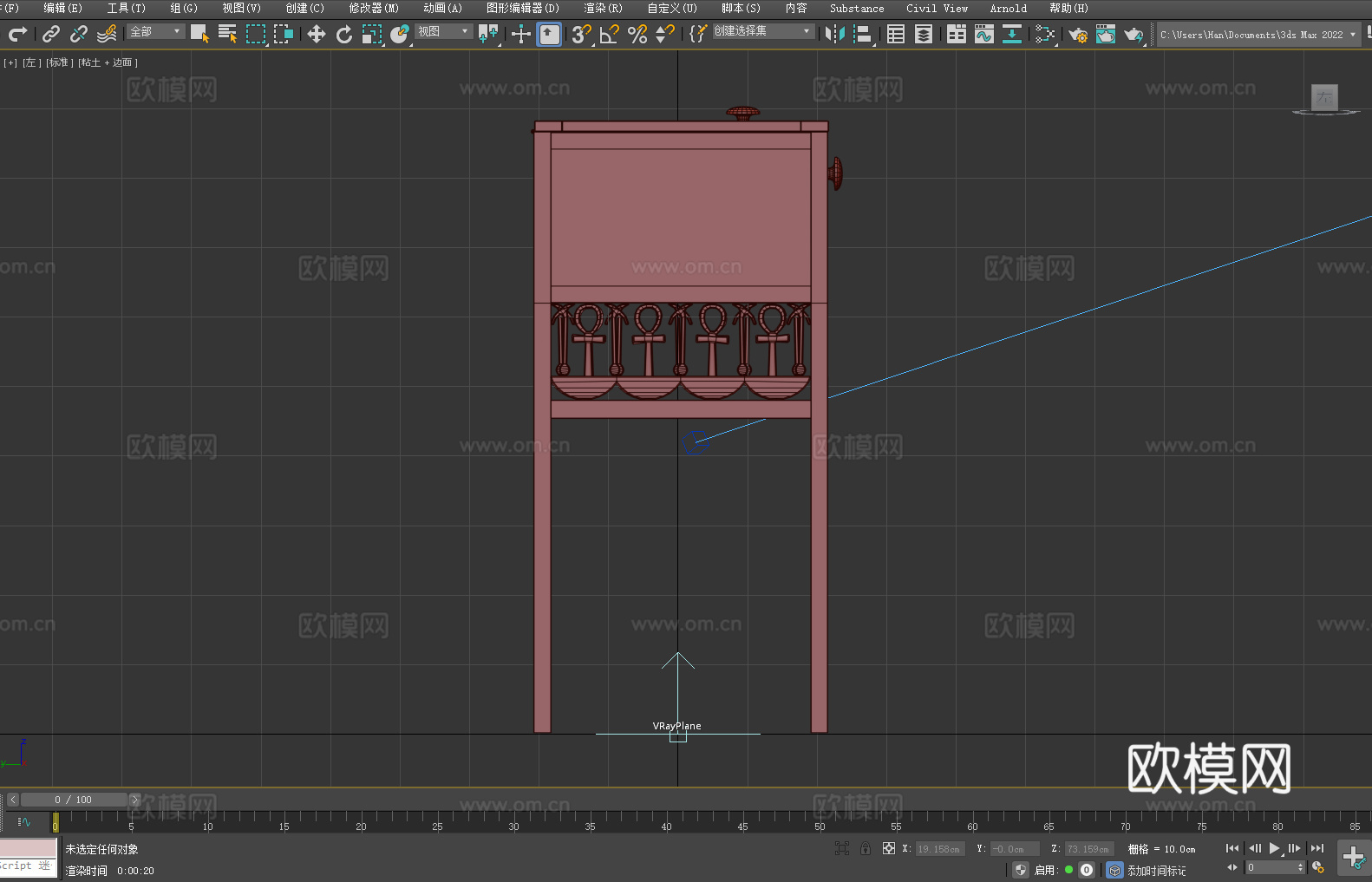Click Edit Named Selection Sets icon

coord(698,34)
